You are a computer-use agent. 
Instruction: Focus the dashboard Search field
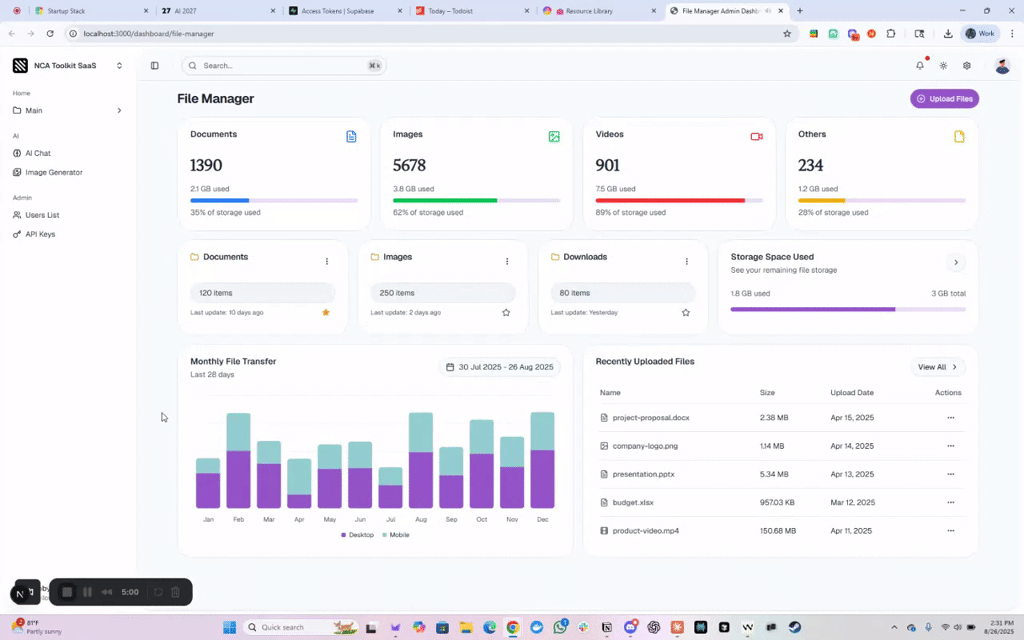tap(284, 65)
